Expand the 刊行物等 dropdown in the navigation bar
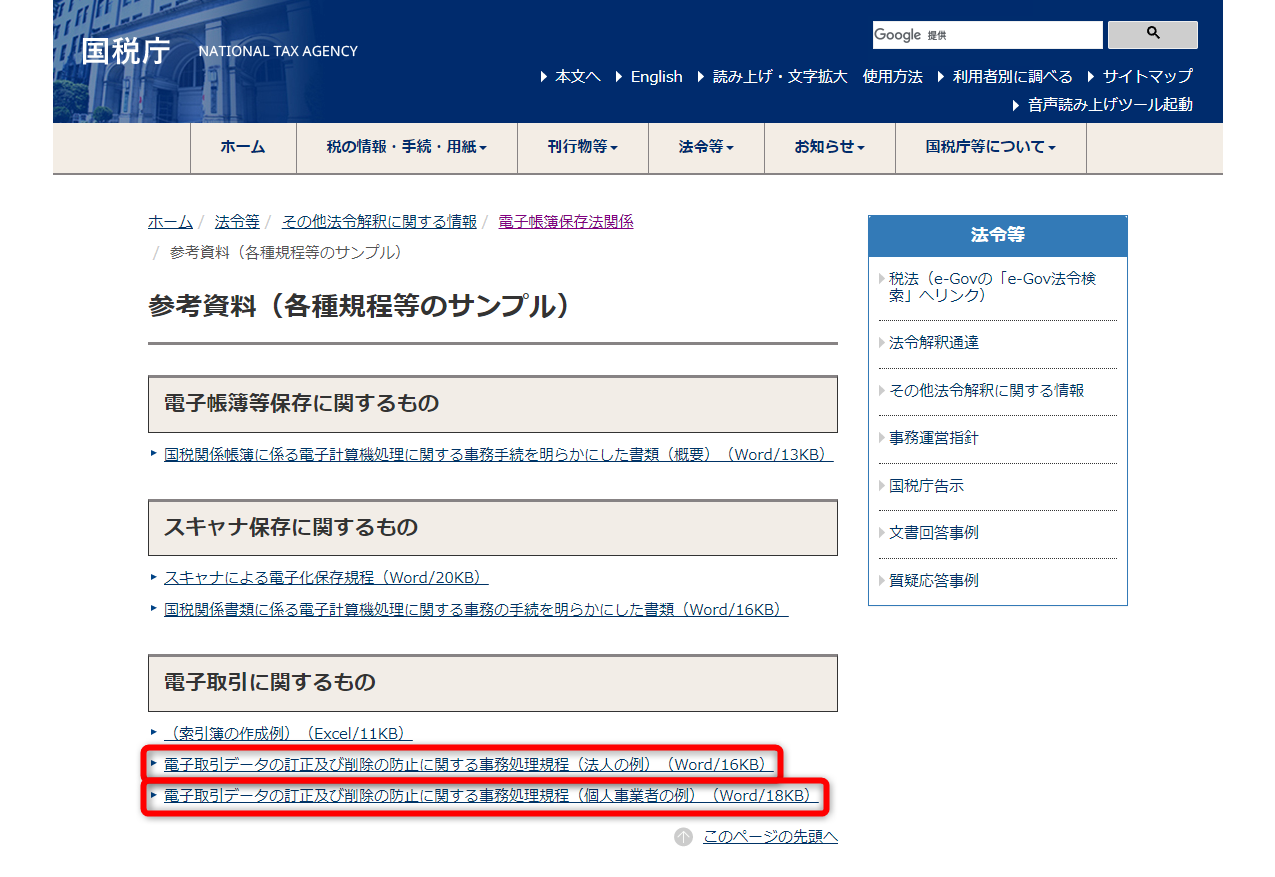 (x=582, y=147)
